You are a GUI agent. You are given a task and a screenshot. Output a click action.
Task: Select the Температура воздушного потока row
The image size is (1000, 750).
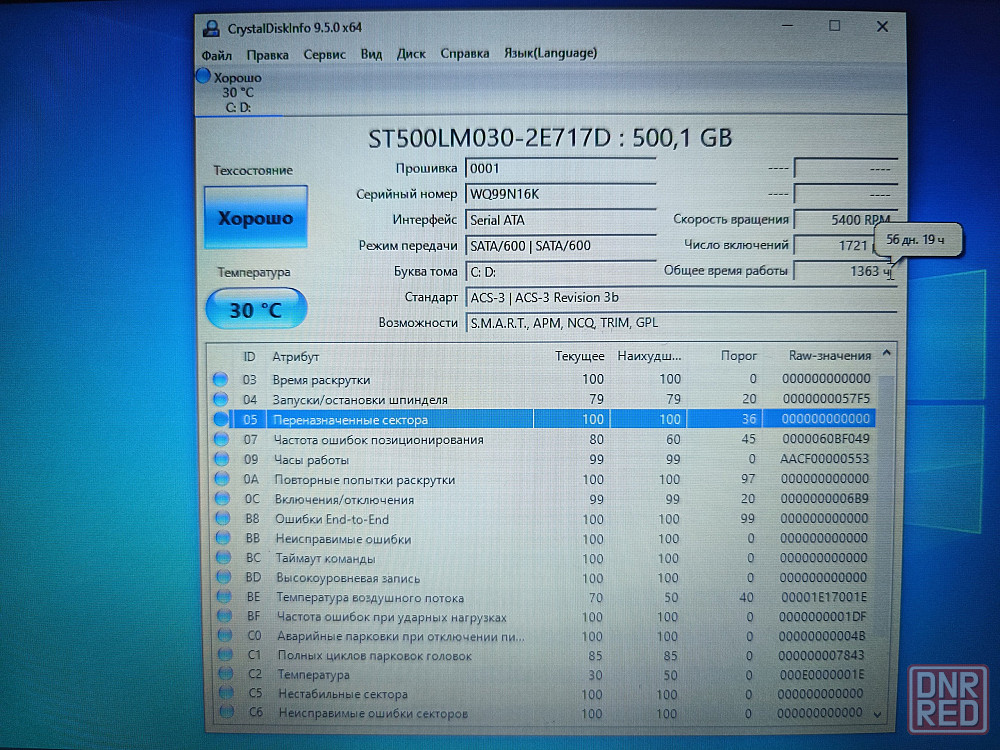click(543, 598)
